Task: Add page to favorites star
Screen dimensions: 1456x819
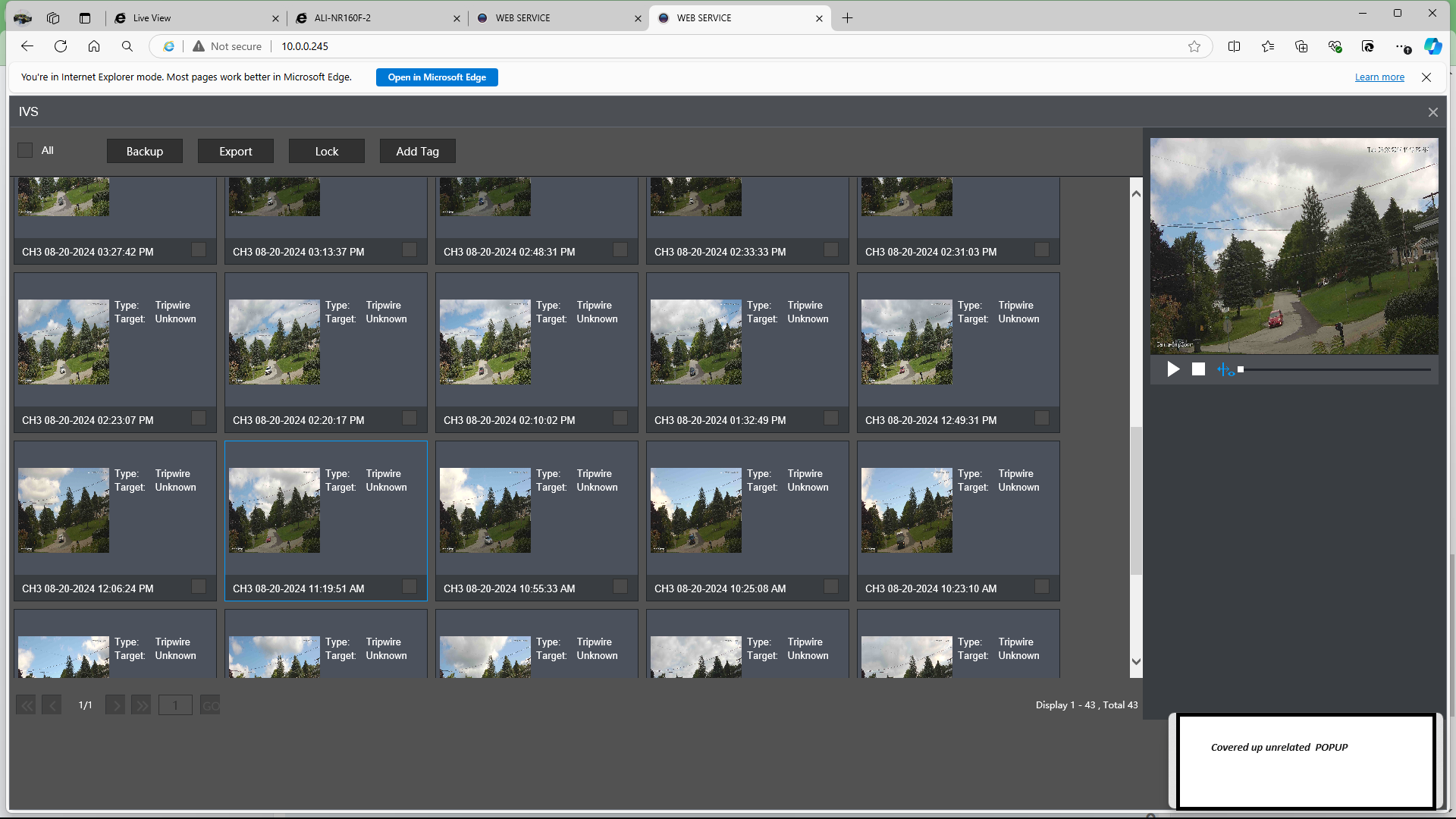Action: pyautogui.click(x=1194, y=46)
